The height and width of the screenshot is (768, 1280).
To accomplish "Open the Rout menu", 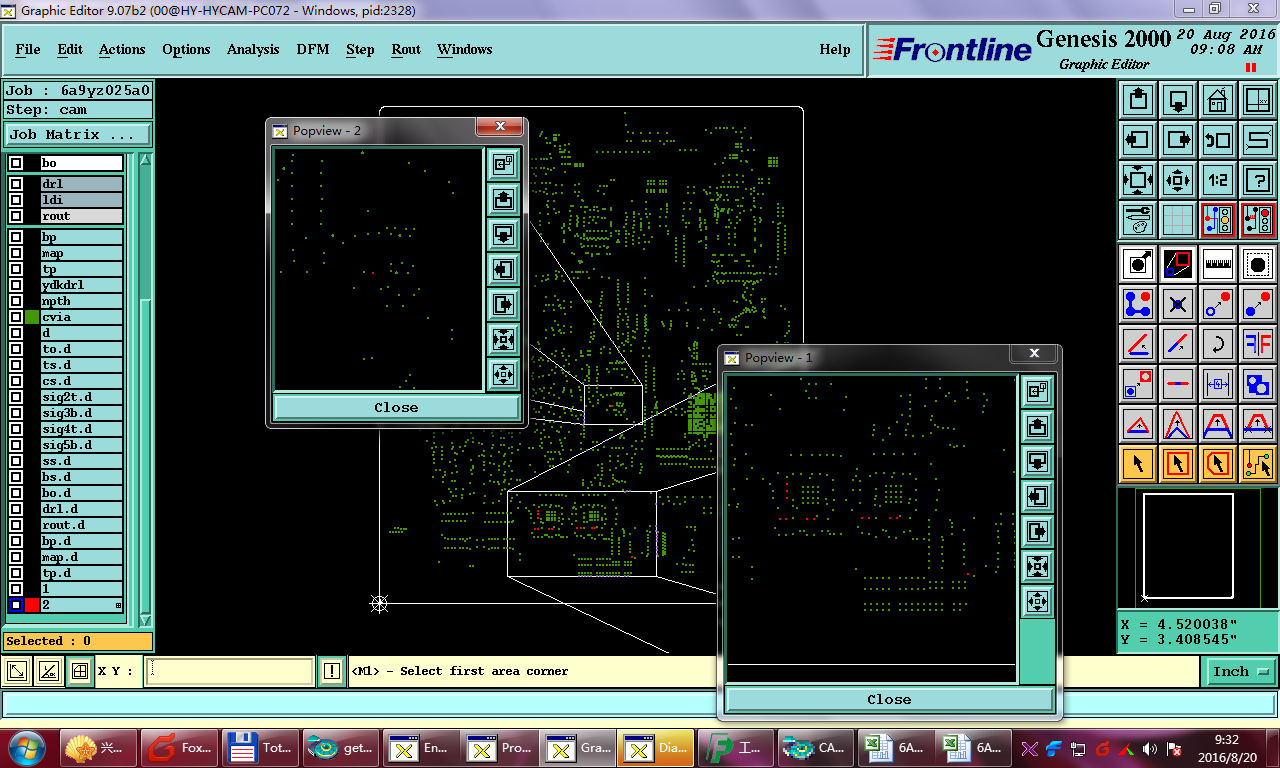I will tap(406, 49).
